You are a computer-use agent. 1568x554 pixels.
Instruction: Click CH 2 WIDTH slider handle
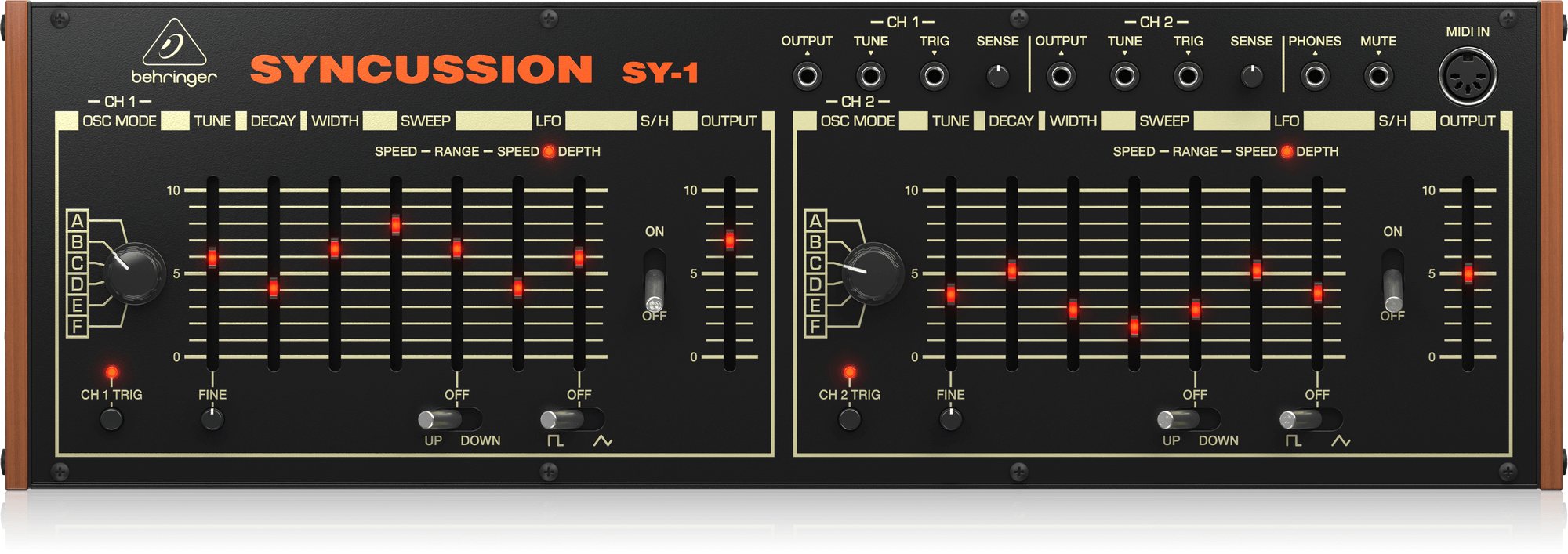click(1073, 310)
